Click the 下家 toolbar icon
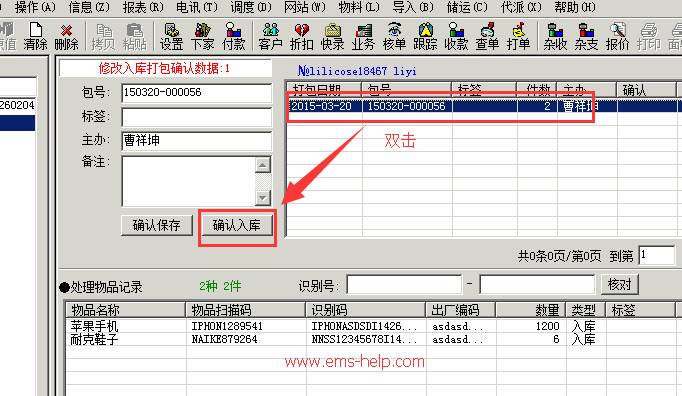Image resolution: width=682 pixels, height=396 pixels. (202, 37)
